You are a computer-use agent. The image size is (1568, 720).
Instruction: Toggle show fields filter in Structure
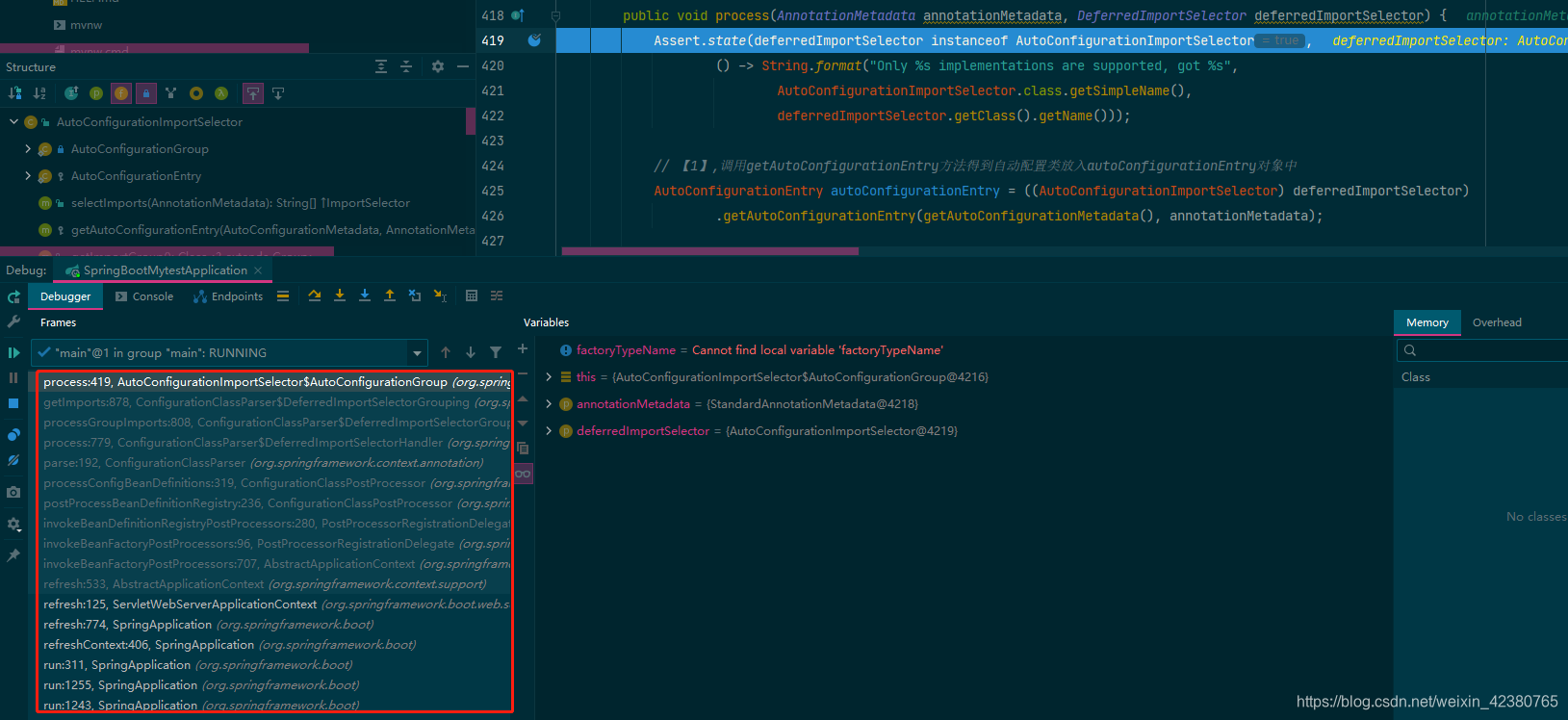(x=121, y=93)
